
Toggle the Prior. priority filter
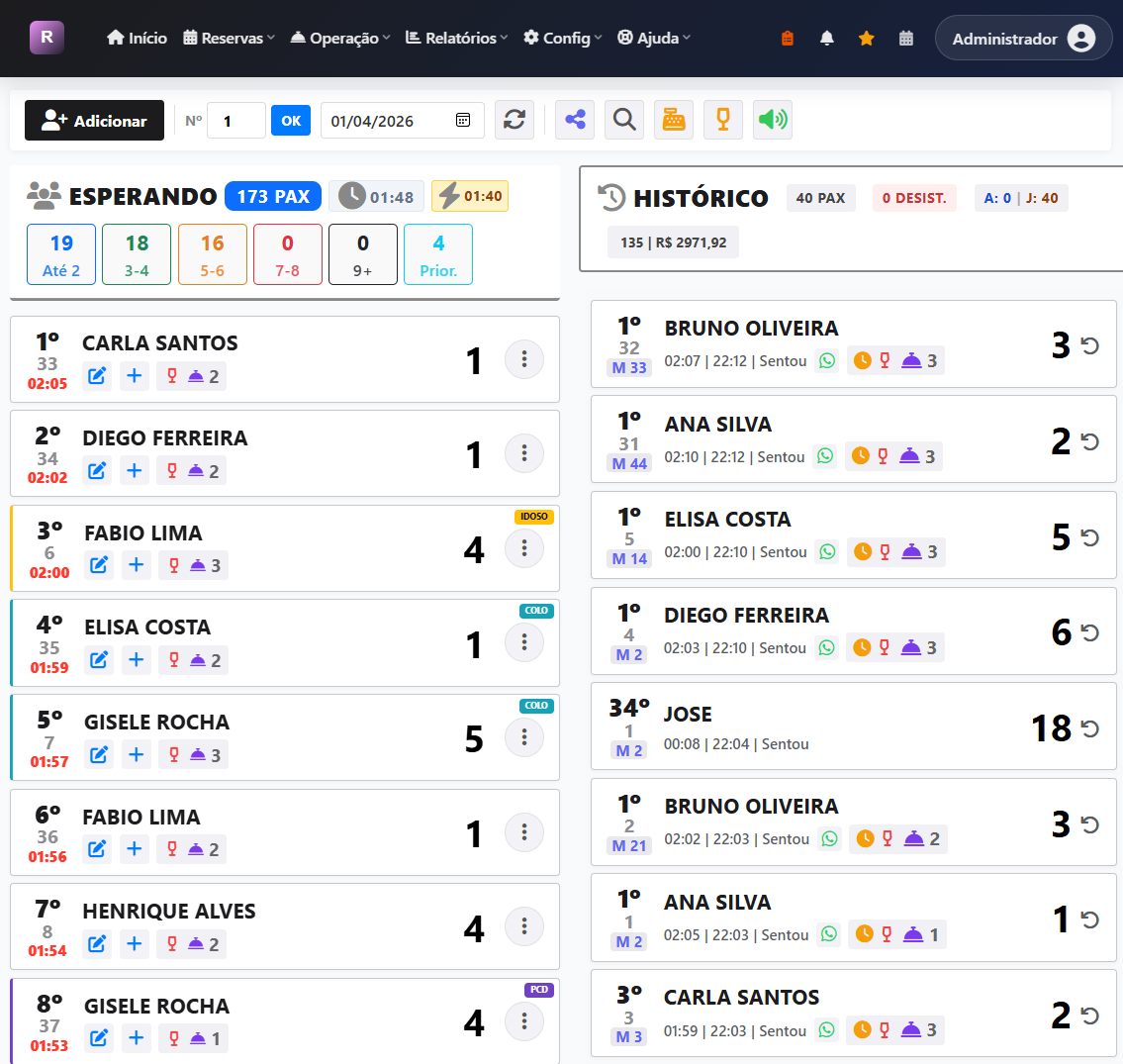438,254
